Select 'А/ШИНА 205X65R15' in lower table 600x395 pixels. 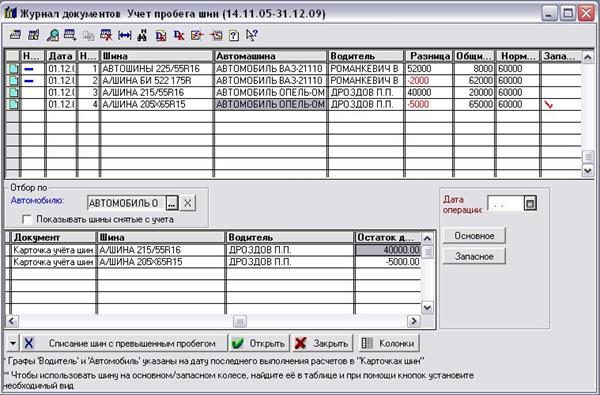point(161,262)
